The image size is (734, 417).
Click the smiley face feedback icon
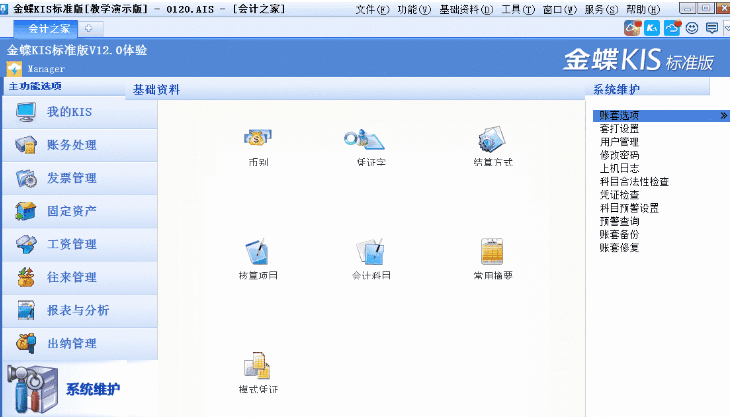pyautogui.click(x=691, y=28)
